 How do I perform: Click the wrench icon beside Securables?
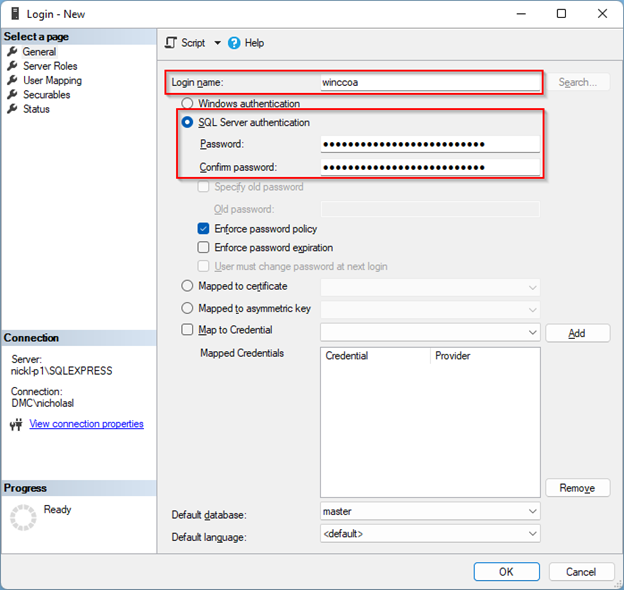coord(12,95)
